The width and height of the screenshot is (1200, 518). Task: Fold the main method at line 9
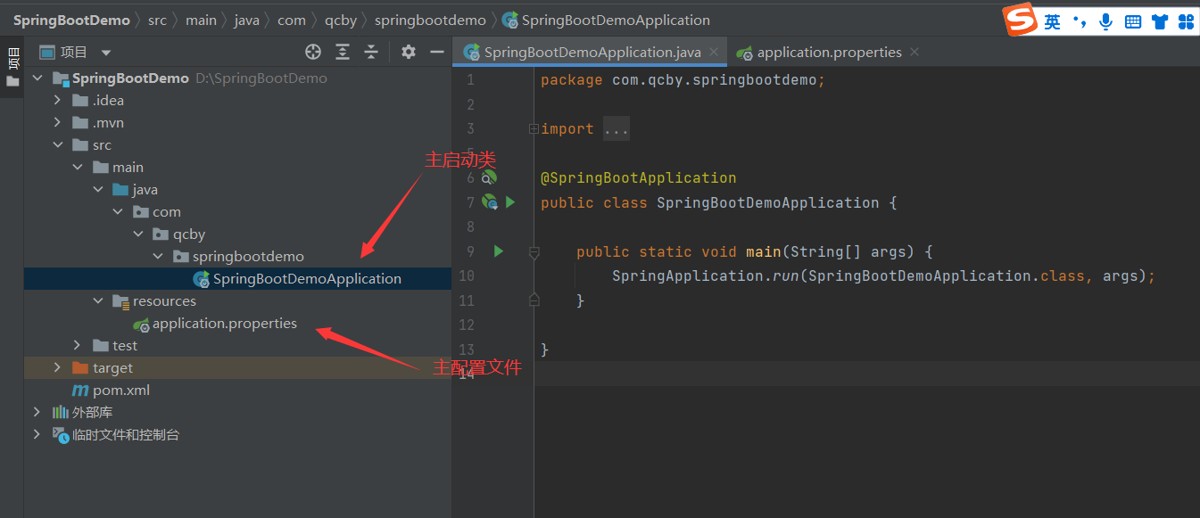pyautogui.click(x=534, y=252)
